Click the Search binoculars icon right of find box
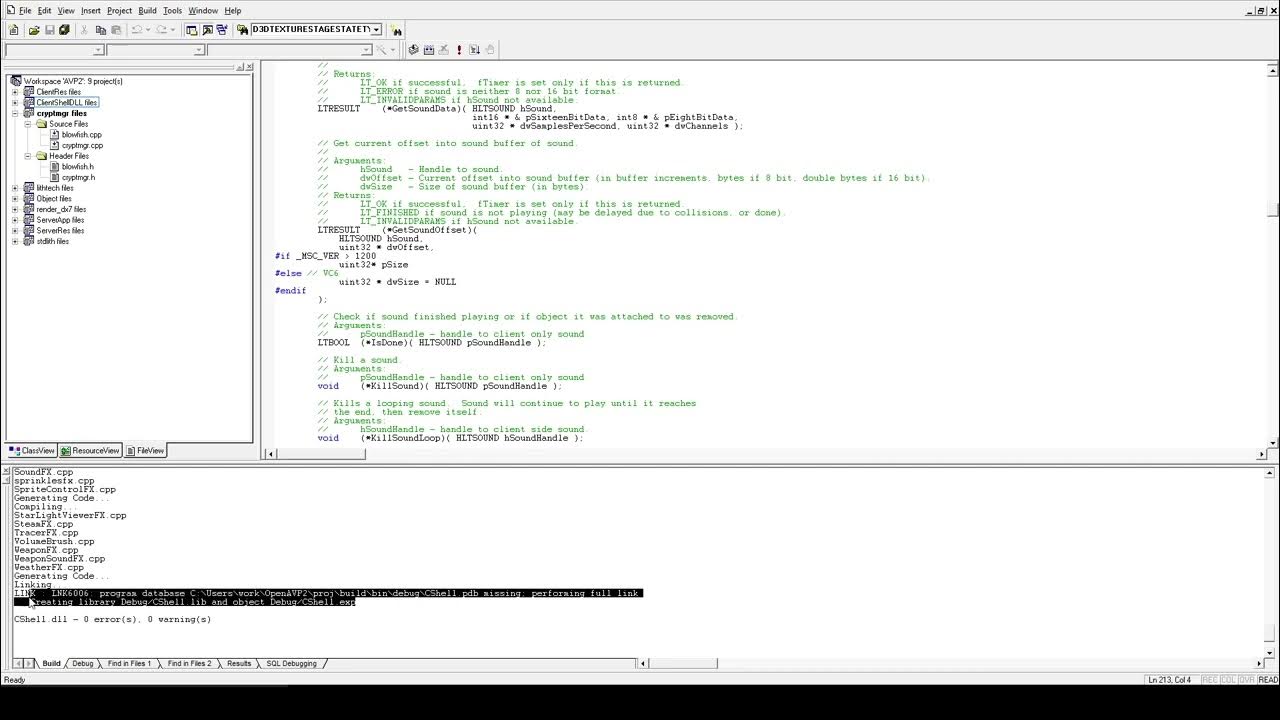Viewport: 1280px width, 720px height. [397, 30]
